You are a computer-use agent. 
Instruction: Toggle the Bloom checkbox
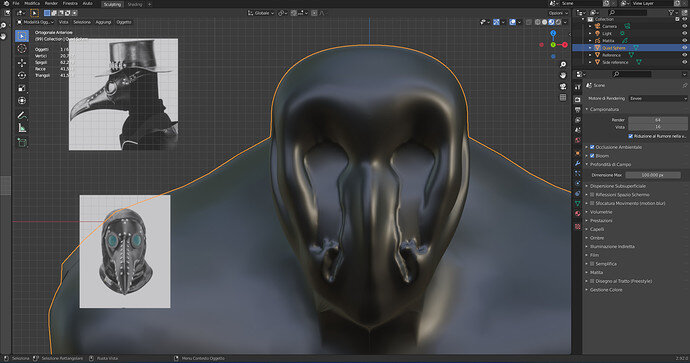click(592, 156)
